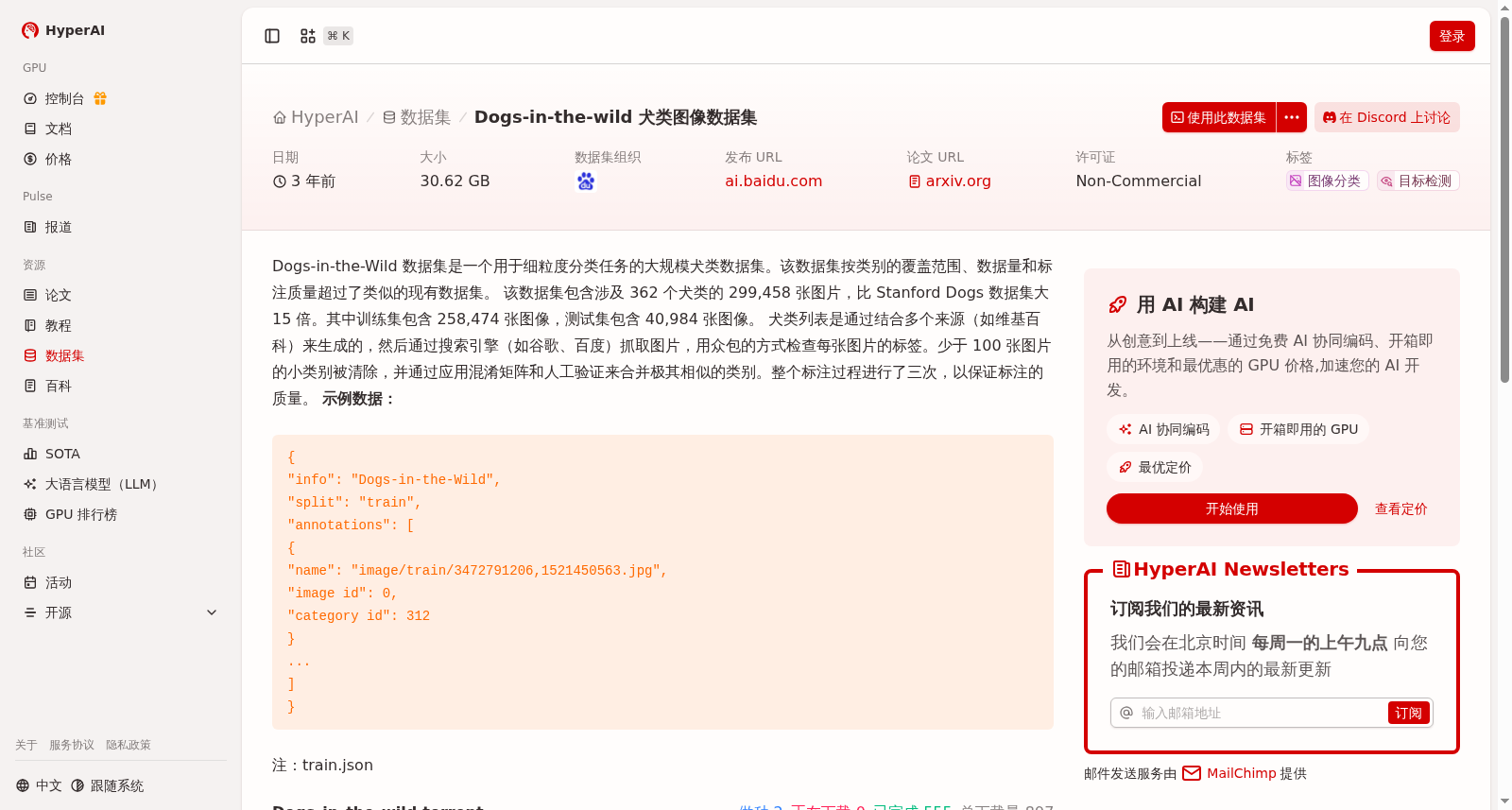Screen dimensions: 1512x810
Task: Open the 跟随系统 theme selector
Action: [108, 785]
